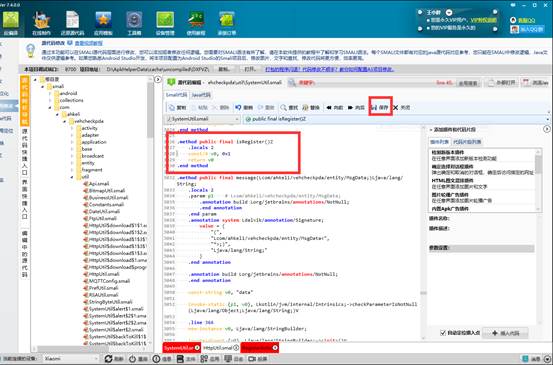The image size is (553, 365).
Task: Open the code snippet list tab in the right panel
Action: click(467, 142)
